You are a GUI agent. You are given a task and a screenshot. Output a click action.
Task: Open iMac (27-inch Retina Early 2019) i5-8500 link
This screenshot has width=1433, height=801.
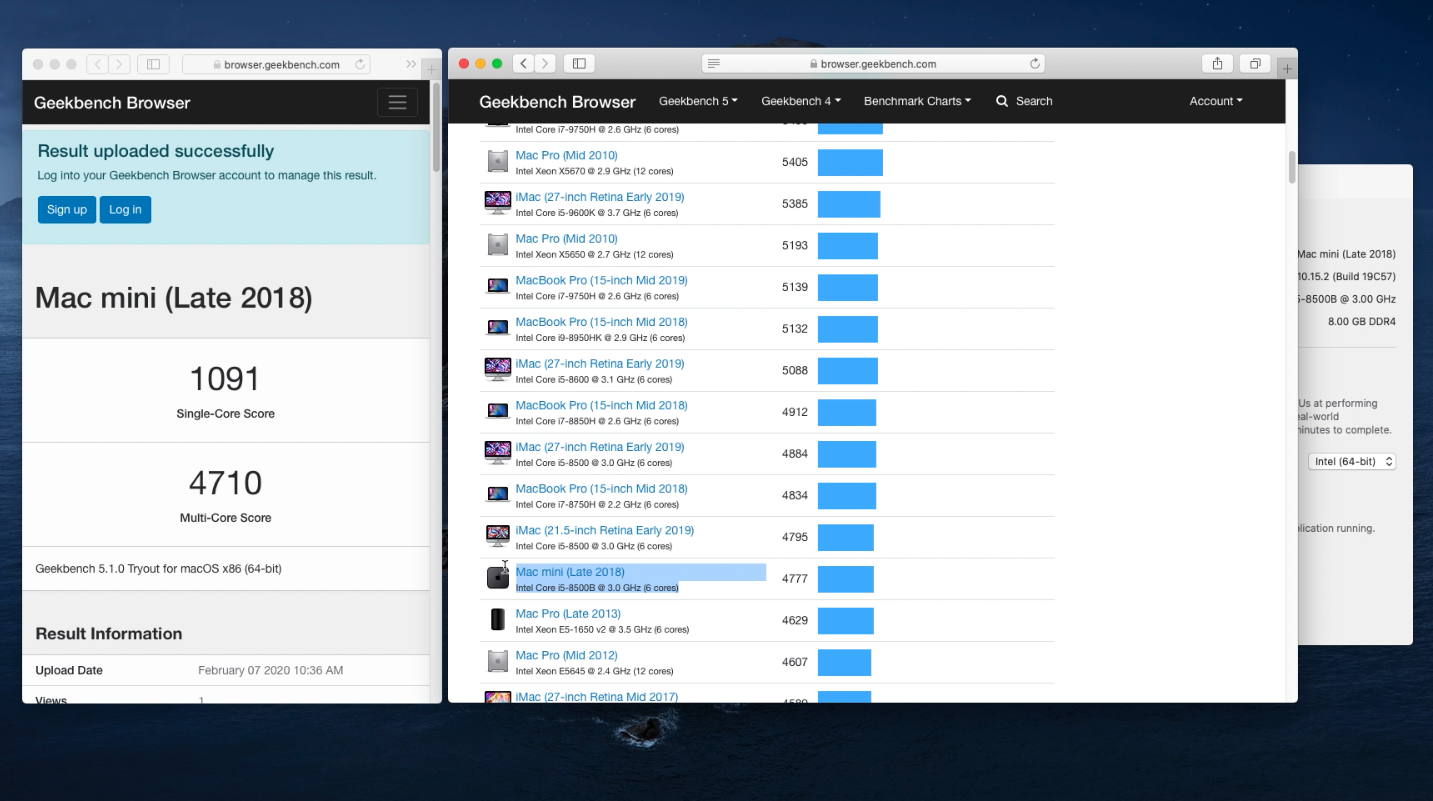click(x=600, y=447)
